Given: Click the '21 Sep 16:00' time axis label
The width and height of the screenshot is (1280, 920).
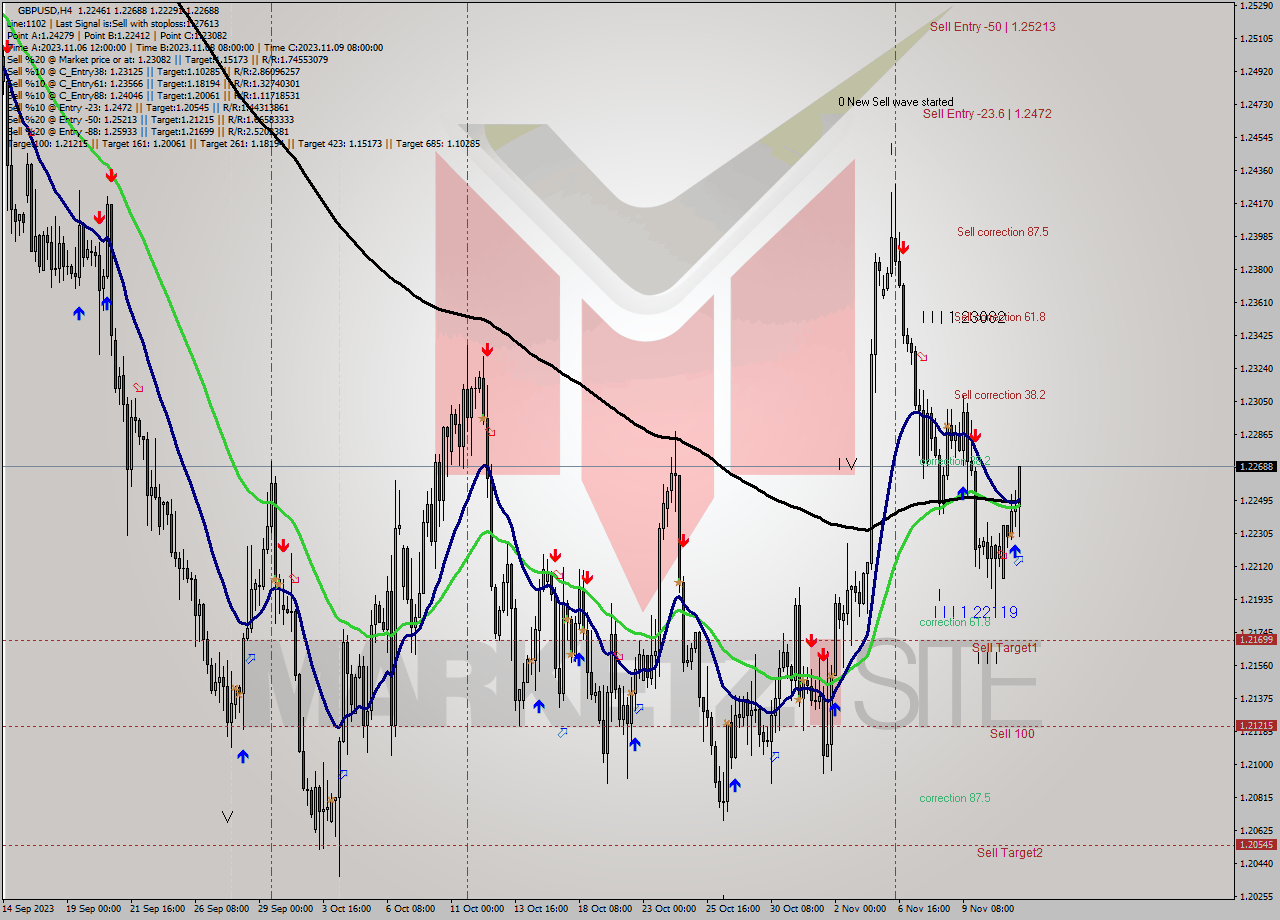Looking at the screenshot, I should point(159,909).
